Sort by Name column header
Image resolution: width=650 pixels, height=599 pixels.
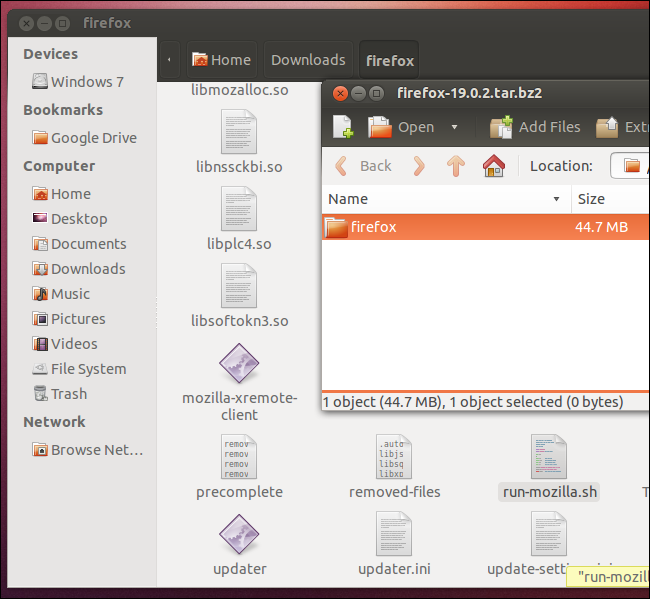coord(446,199)
